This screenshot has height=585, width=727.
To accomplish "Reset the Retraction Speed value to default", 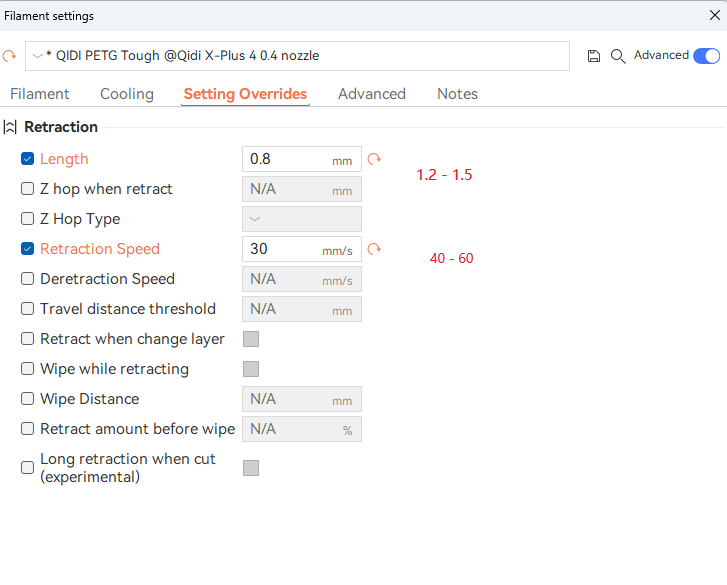I will click(x=375, y=249).
